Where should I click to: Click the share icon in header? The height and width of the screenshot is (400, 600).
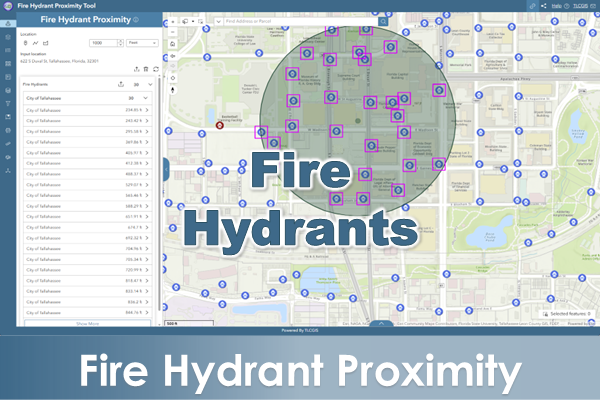click(544, 6)
